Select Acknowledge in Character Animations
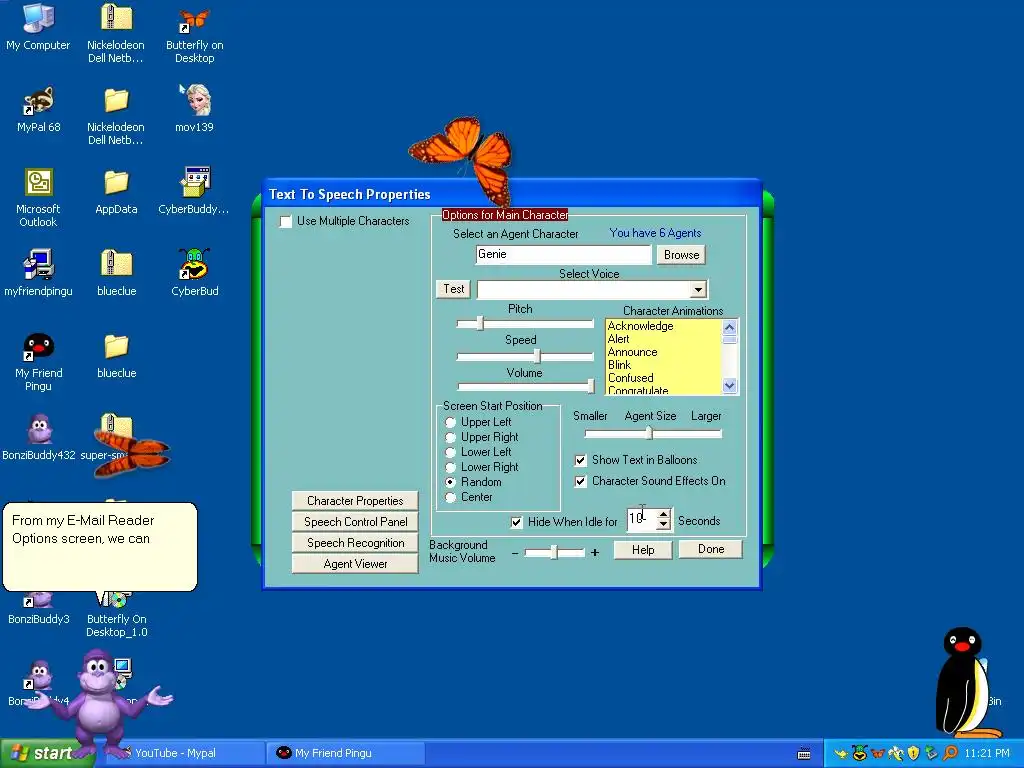This screenshot has height=768, width=1024. (x=640, y=326)
